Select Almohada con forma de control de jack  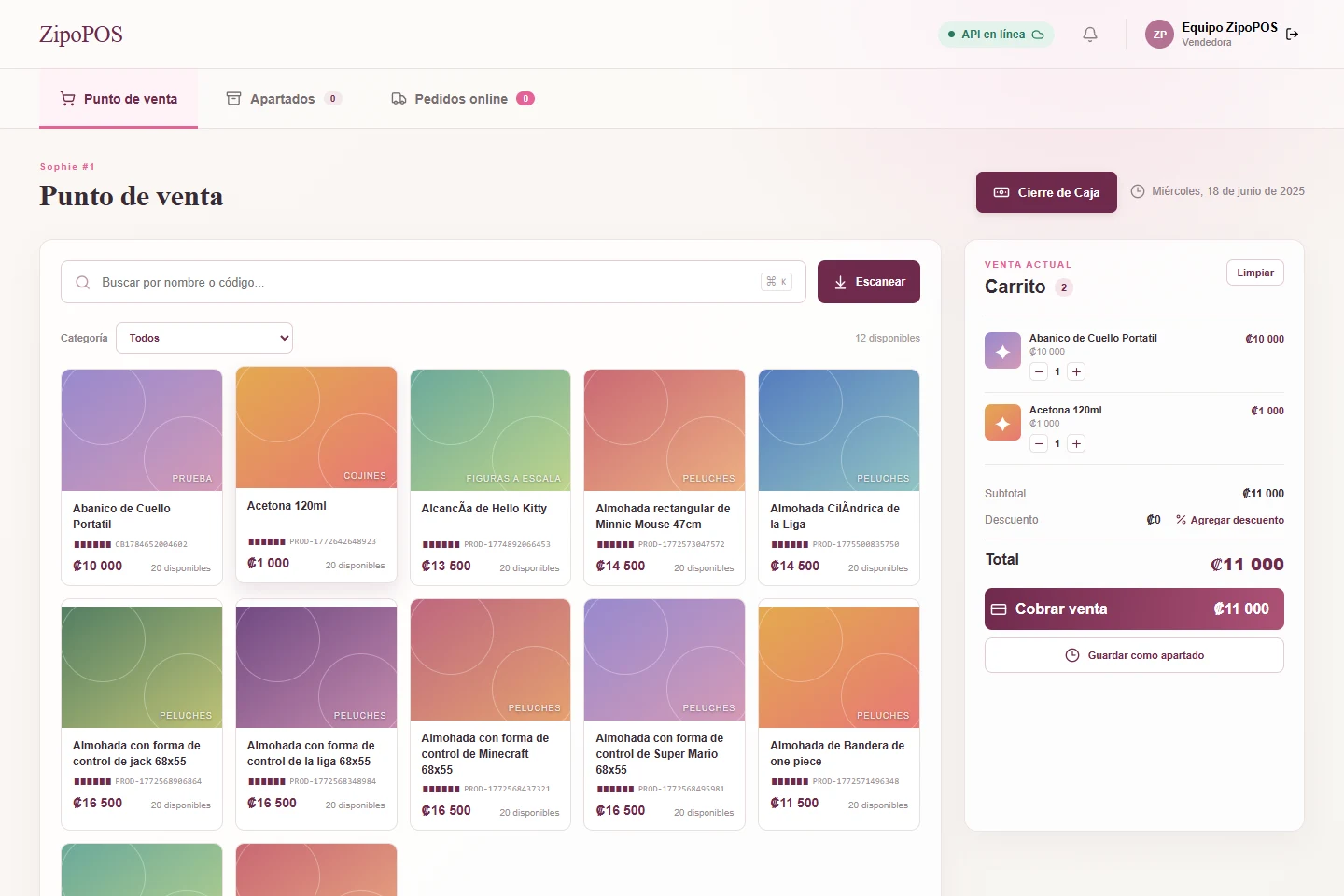[142, 714]
